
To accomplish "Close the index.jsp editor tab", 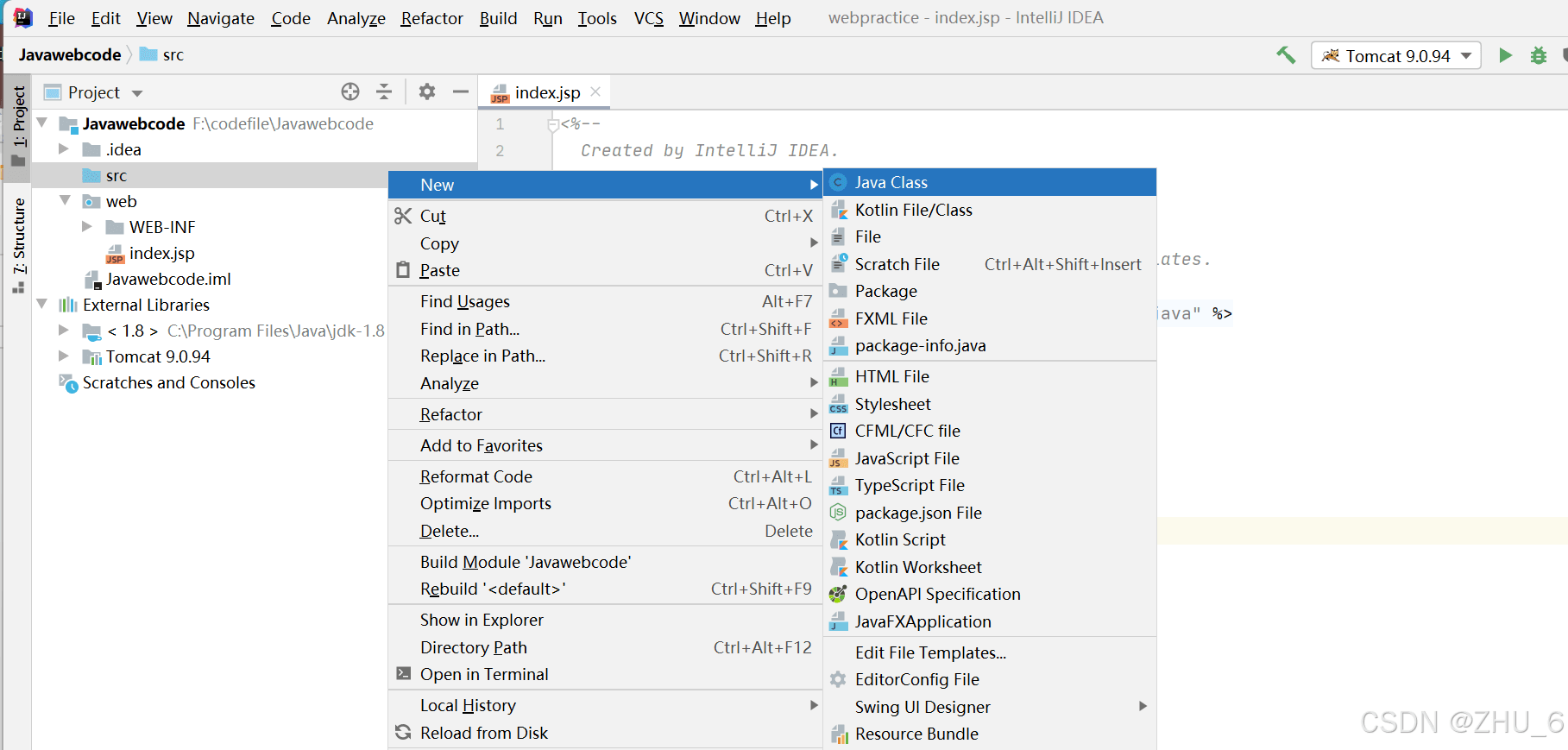I will (595, 91).
